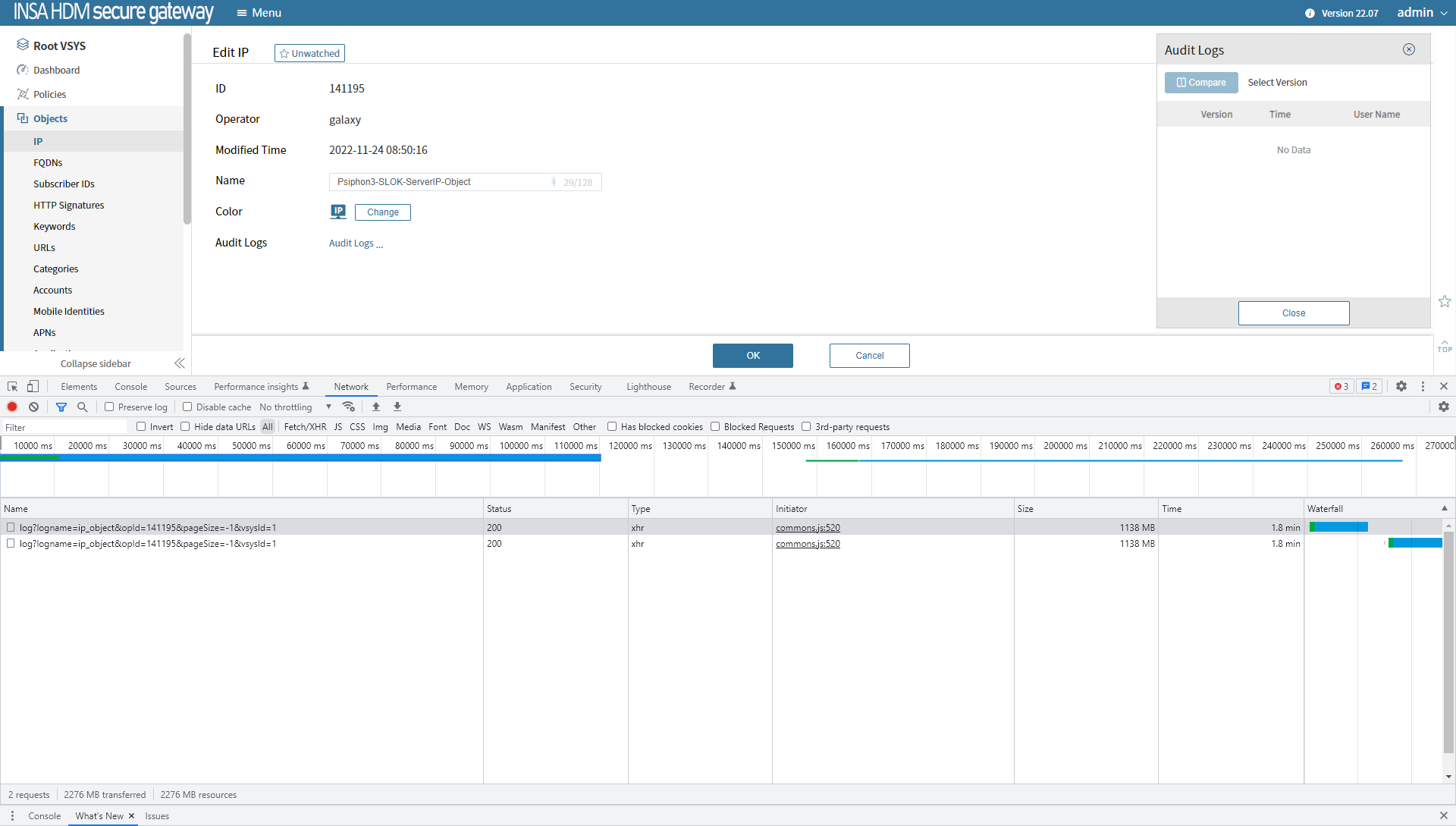The width and height of the screenshot is (1456, 826).
Task: Click the clear network log icon
Action: (33, 407)
